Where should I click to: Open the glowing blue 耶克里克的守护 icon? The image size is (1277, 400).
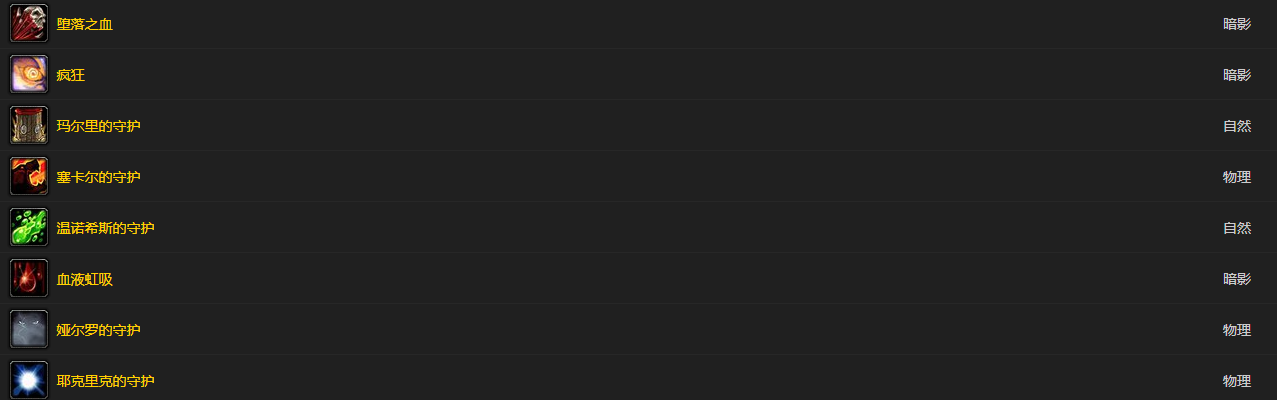tap(29, 380)
